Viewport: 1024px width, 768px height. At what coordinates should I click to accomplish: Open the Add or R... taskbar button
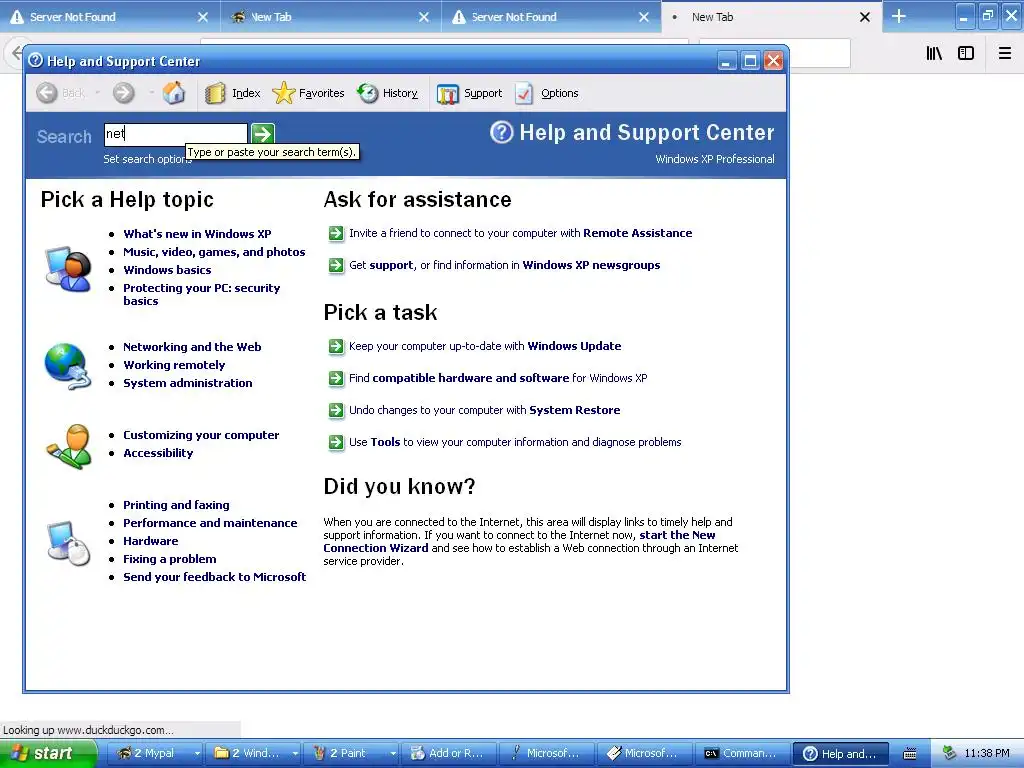tap(449, 754)
